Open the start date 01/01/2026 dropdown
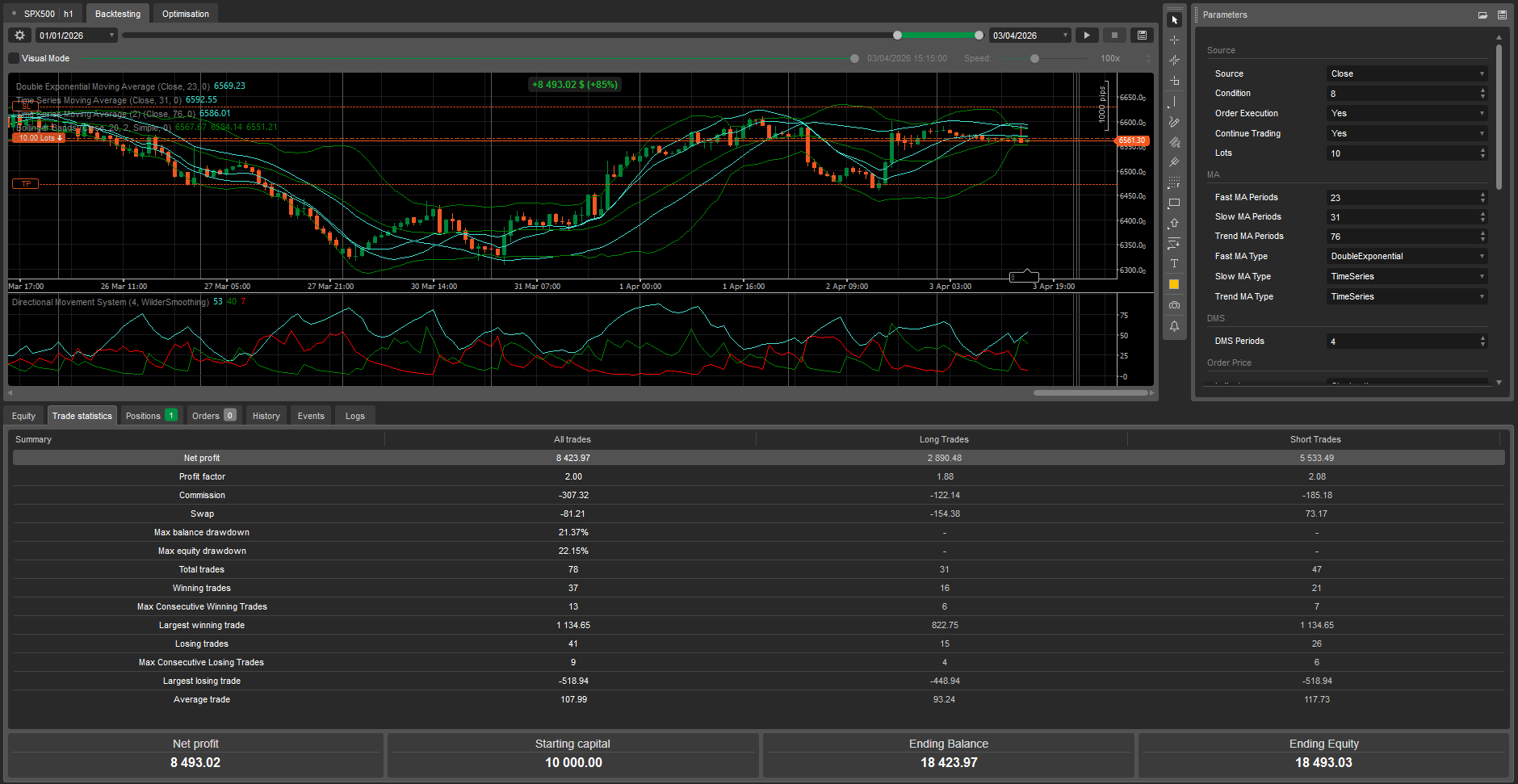 (77, 36)
